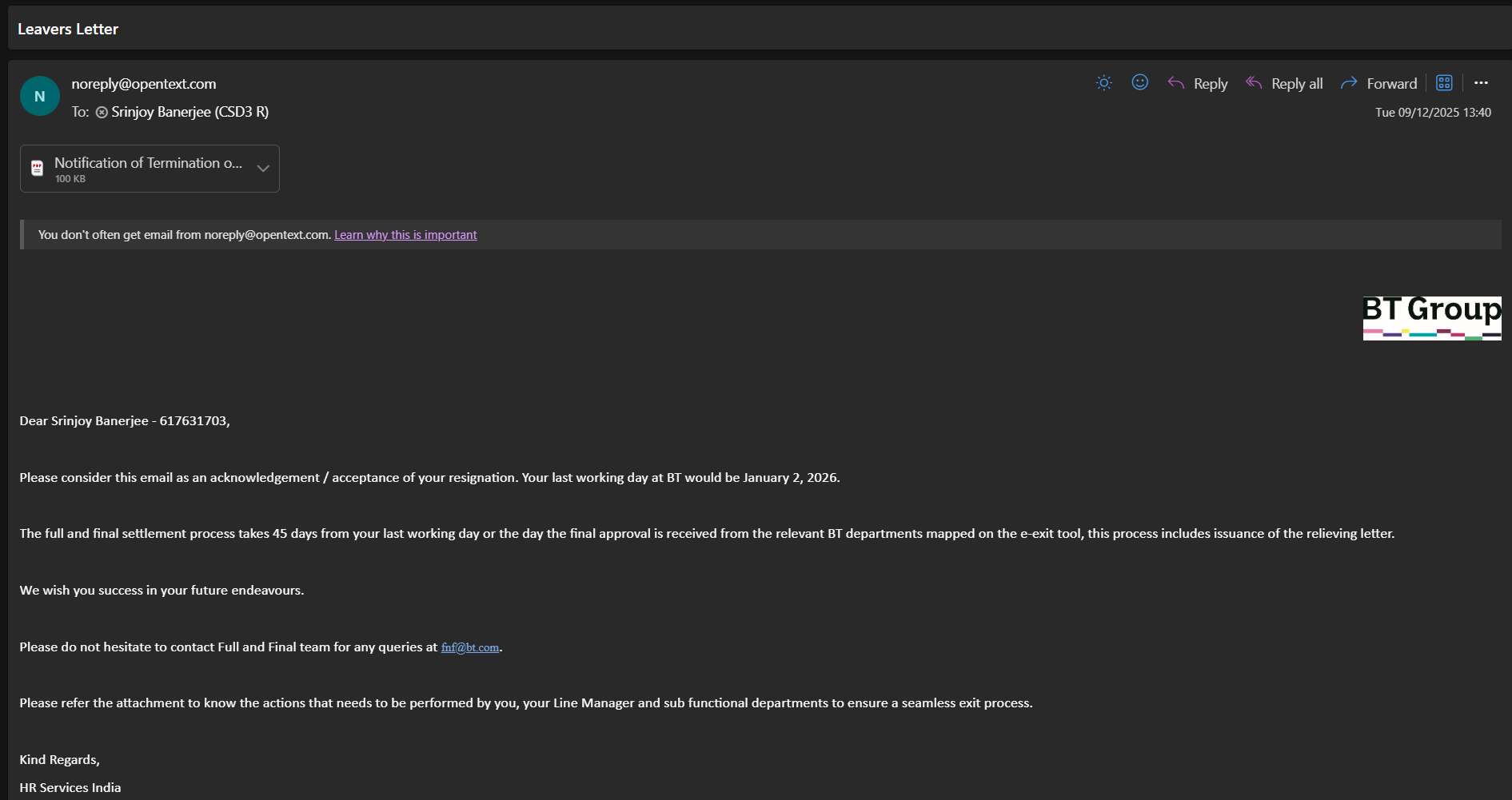Click the Forward button label
The height and width of the screenshot is (800, 1512).
point(1392,84)
